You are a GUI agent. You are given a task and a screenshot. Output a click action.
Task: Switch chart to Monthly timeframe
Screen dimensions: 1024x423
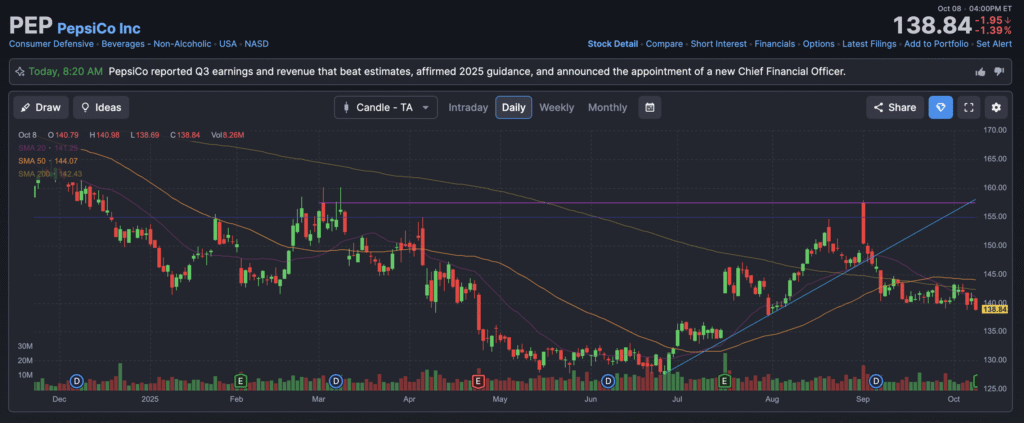tap(607, 107)
